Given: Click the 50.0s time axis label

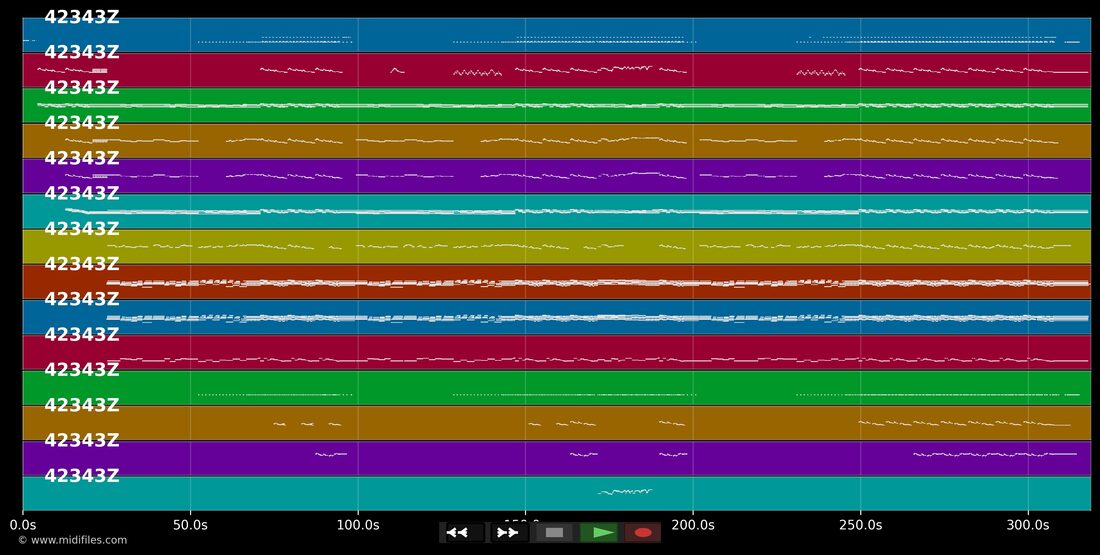Looking at the screenshot, I should 190,525.
